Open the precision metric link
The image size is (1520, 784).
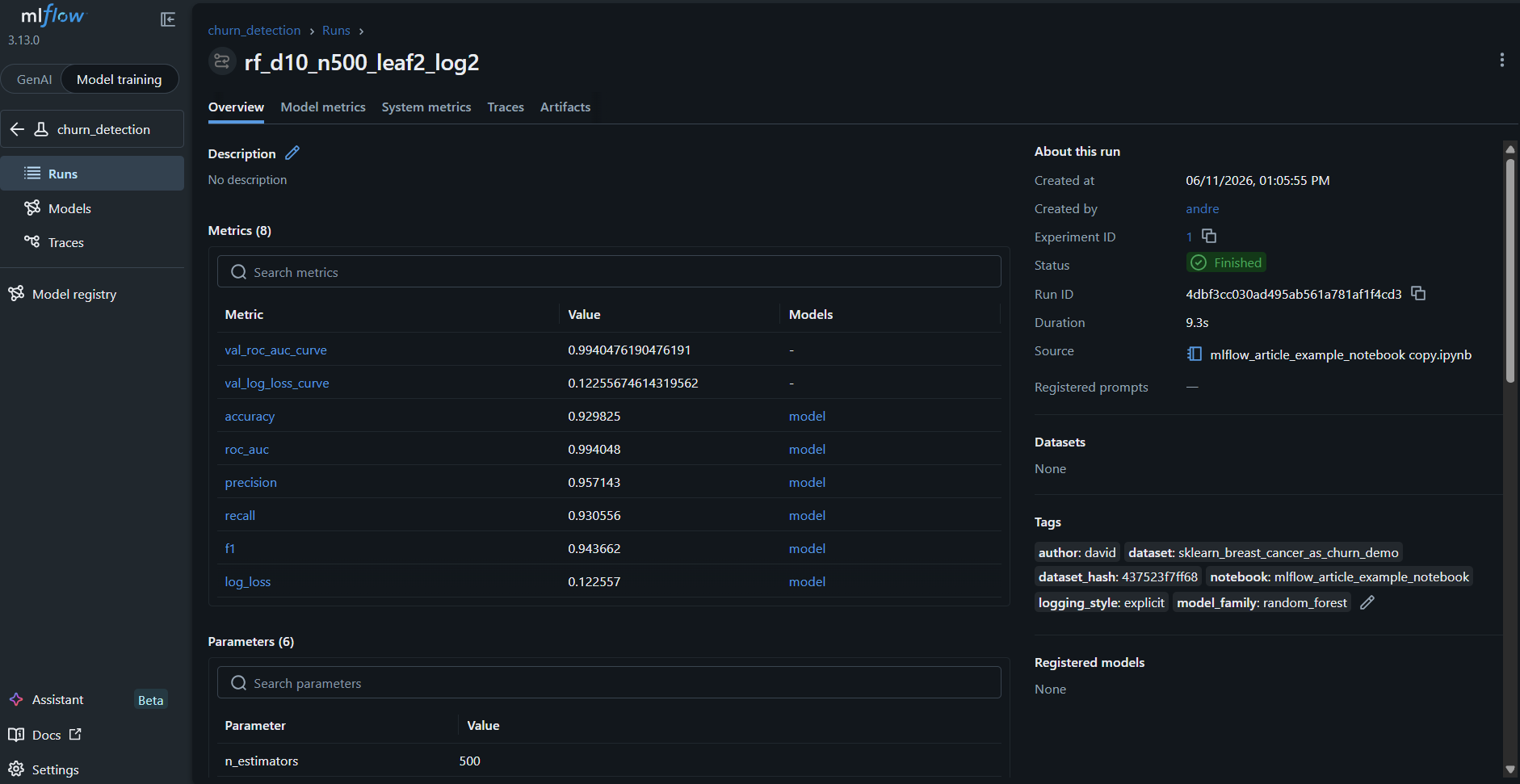click(250, 482)
